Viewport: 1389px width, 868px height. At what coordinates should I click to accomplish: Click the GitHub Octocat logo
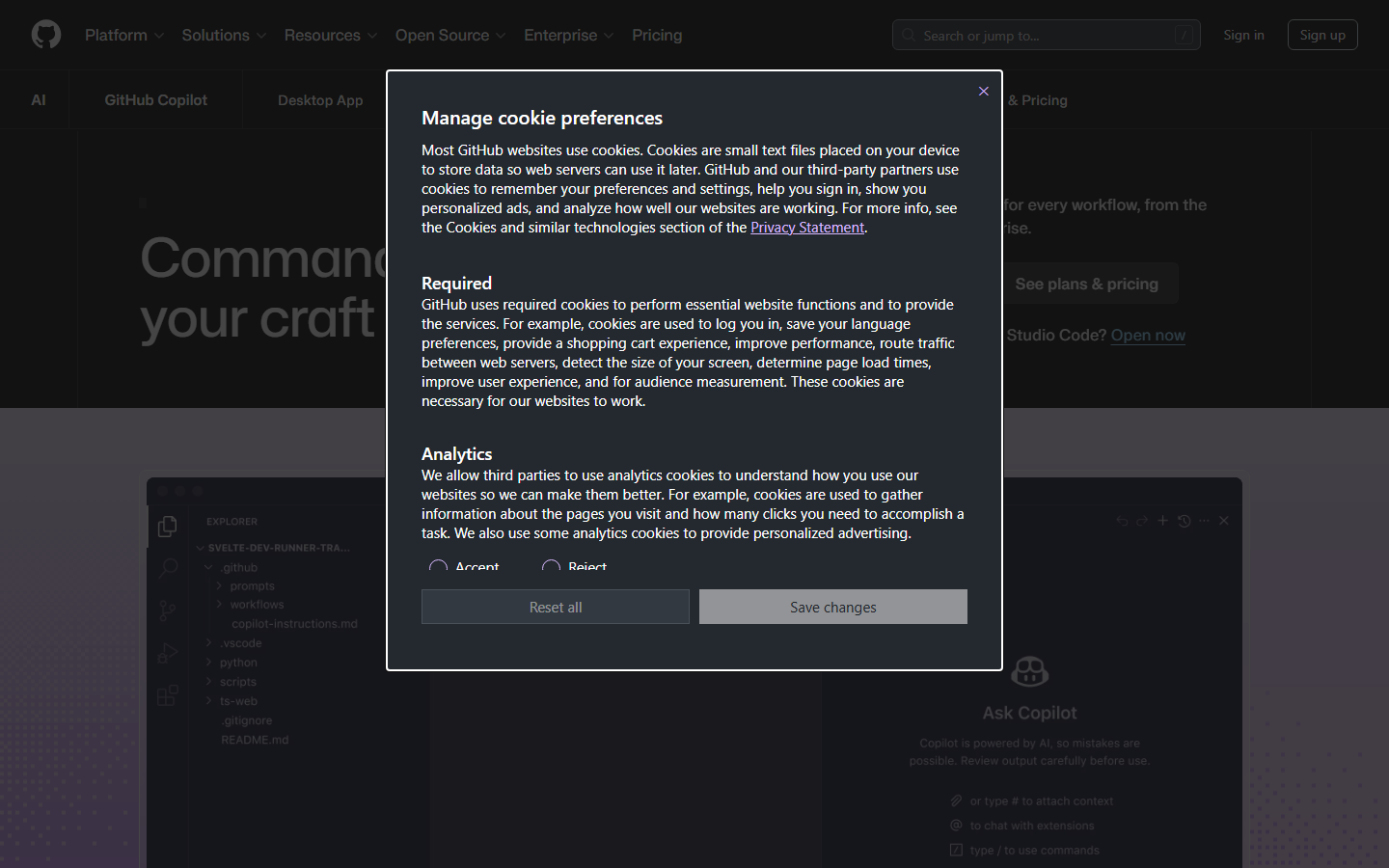[46, 35]
